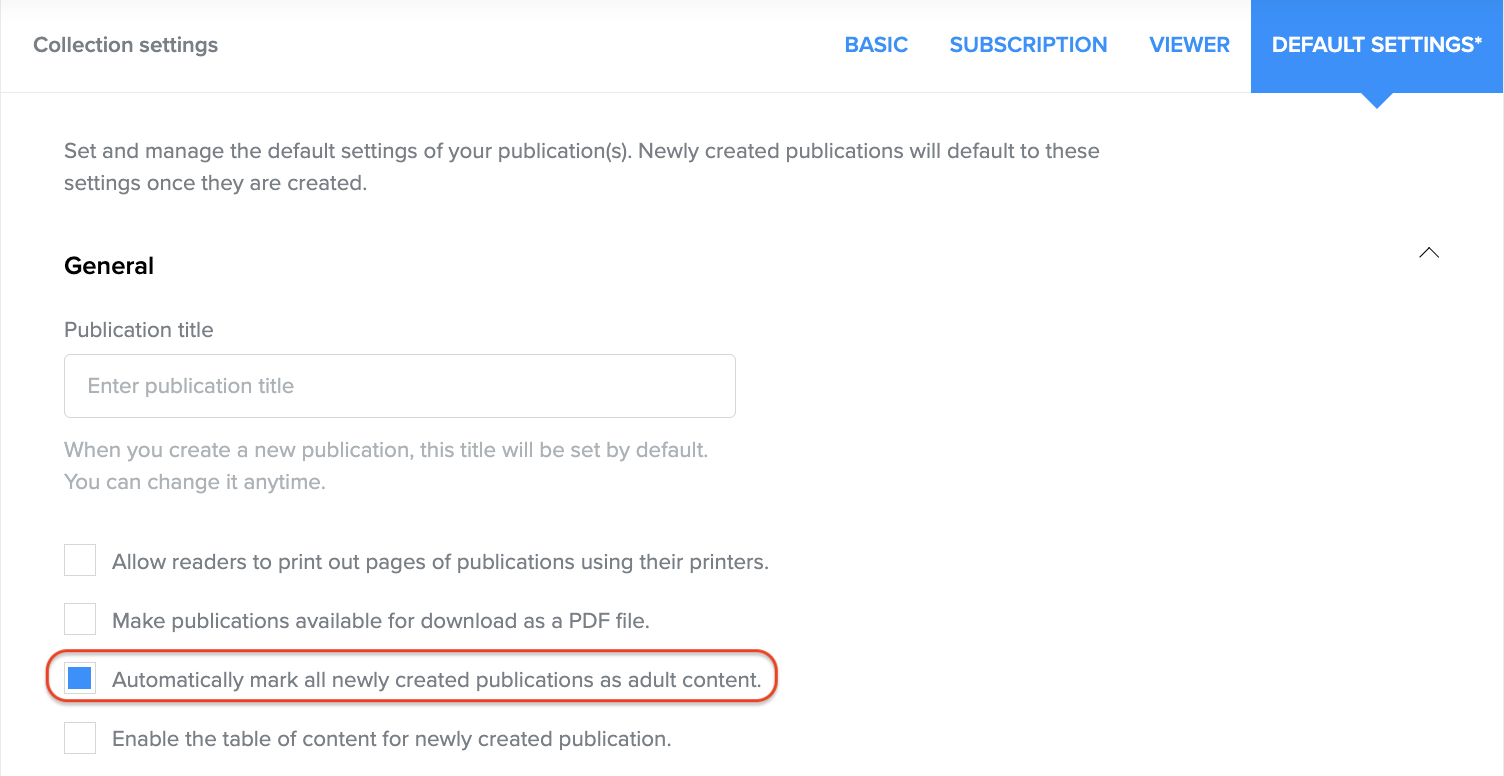Image resolution: width=1504 pixels, height=776 pixels.
Task: Click the 'Enable the table of content' label
Action: pyautogui.click(x=391, y=740)
